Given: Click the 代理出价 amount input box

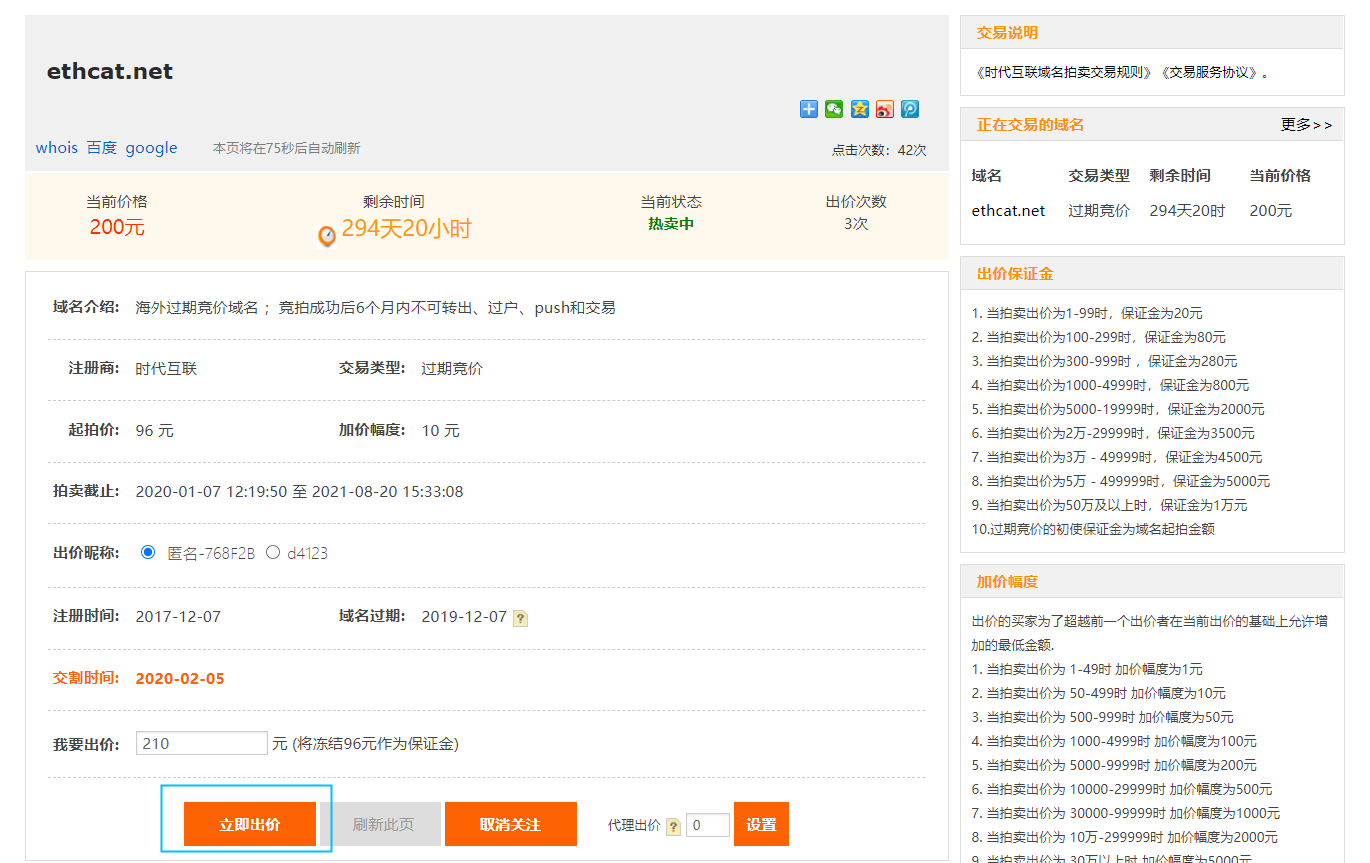Looking at the screenshot, I should click(x=707, y=825).
